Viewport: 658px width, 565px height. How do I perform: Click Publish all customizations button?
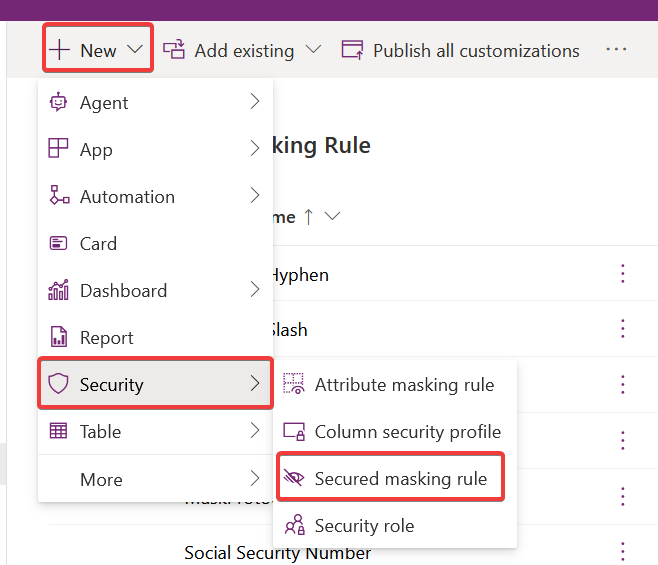pos(461,50)
